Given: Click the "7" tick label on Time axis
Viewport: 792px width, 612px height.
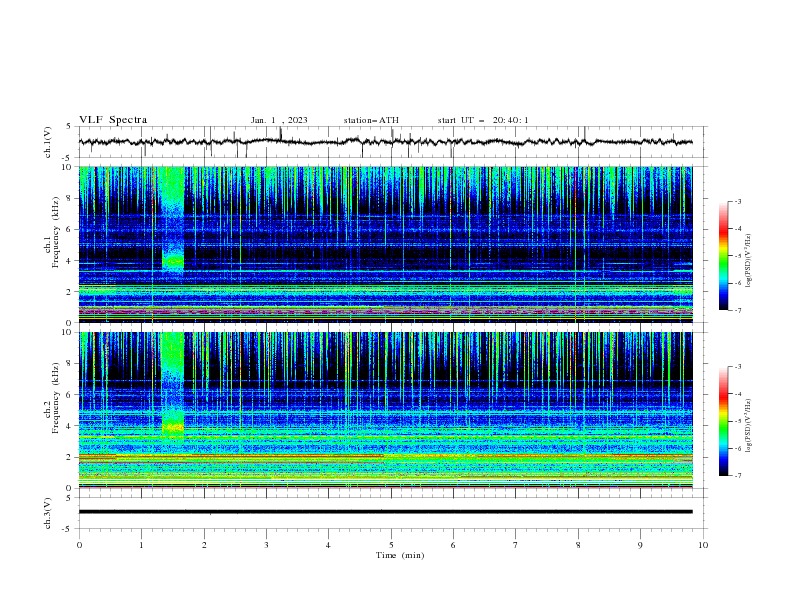Looking at the screenshot, I should point(516,545).
